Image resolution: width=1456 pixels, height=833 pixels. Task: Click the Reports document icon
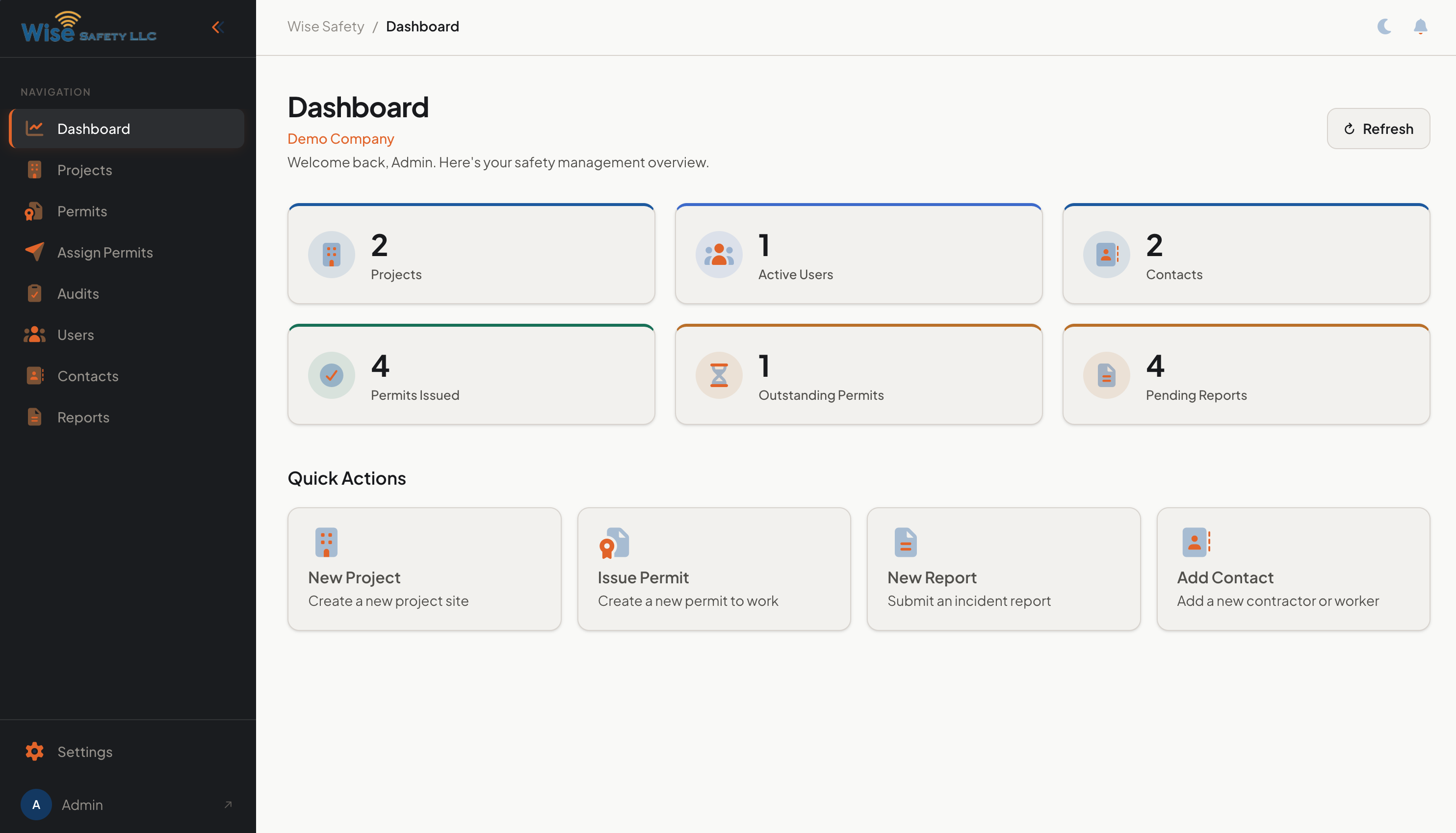(34, 417)
